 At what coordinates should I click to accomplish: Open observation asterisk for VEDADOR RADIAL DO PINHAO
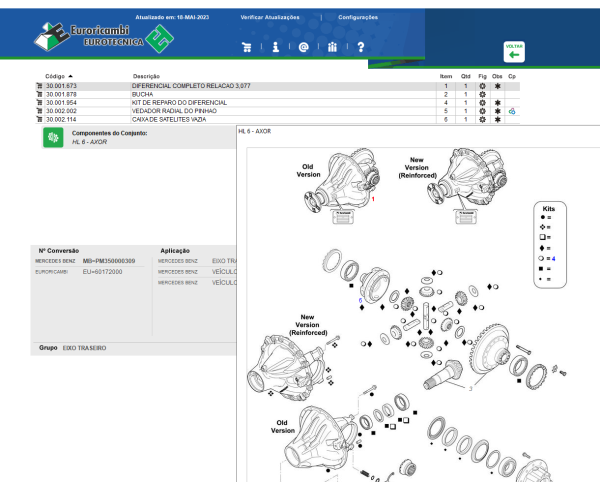497,111
